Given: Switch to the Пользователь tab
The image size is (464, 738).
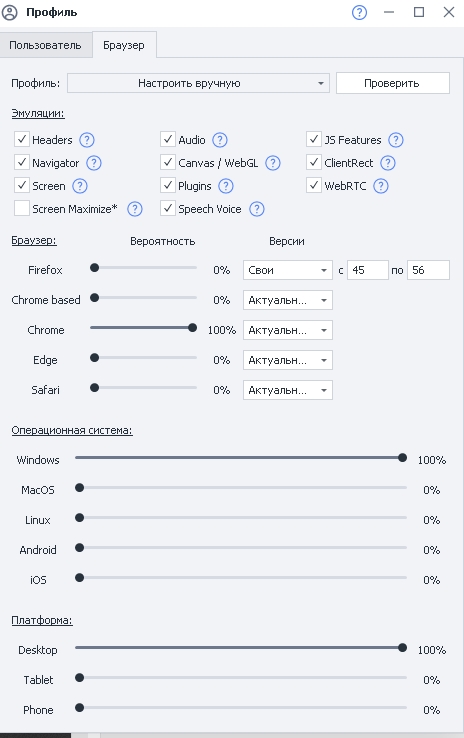Looking at the screenshot, I should coord(45,45).
